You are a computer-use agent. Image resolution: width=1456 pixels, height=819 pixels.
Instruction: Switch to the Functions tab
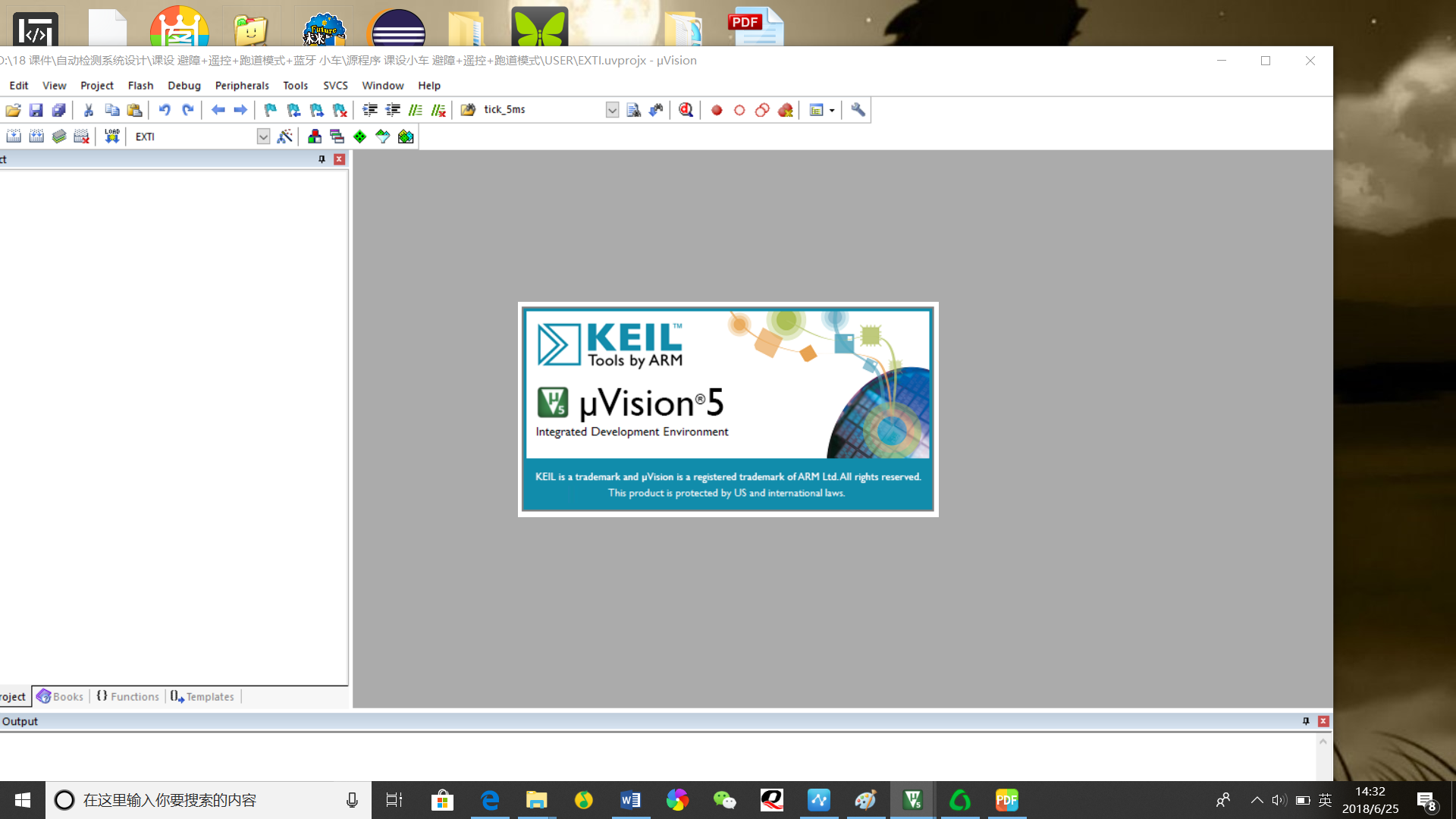(x=128, y=697)
